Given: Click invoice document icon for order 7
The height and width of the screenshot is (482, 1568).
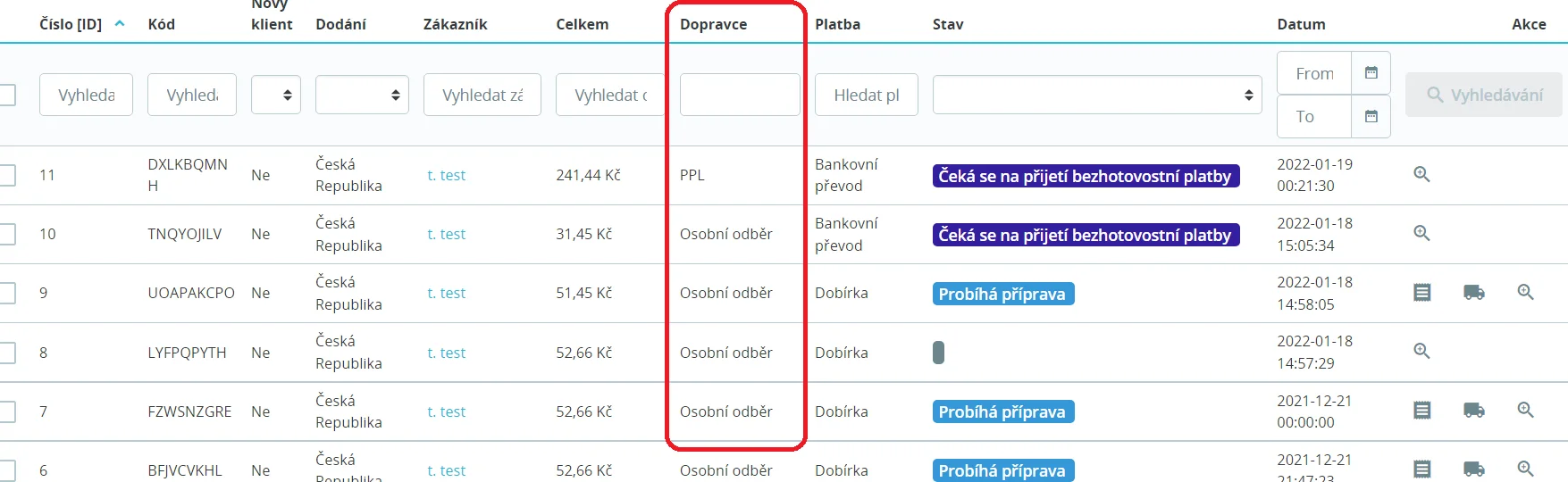Looking at the screenshot, I should (1421, 411).
